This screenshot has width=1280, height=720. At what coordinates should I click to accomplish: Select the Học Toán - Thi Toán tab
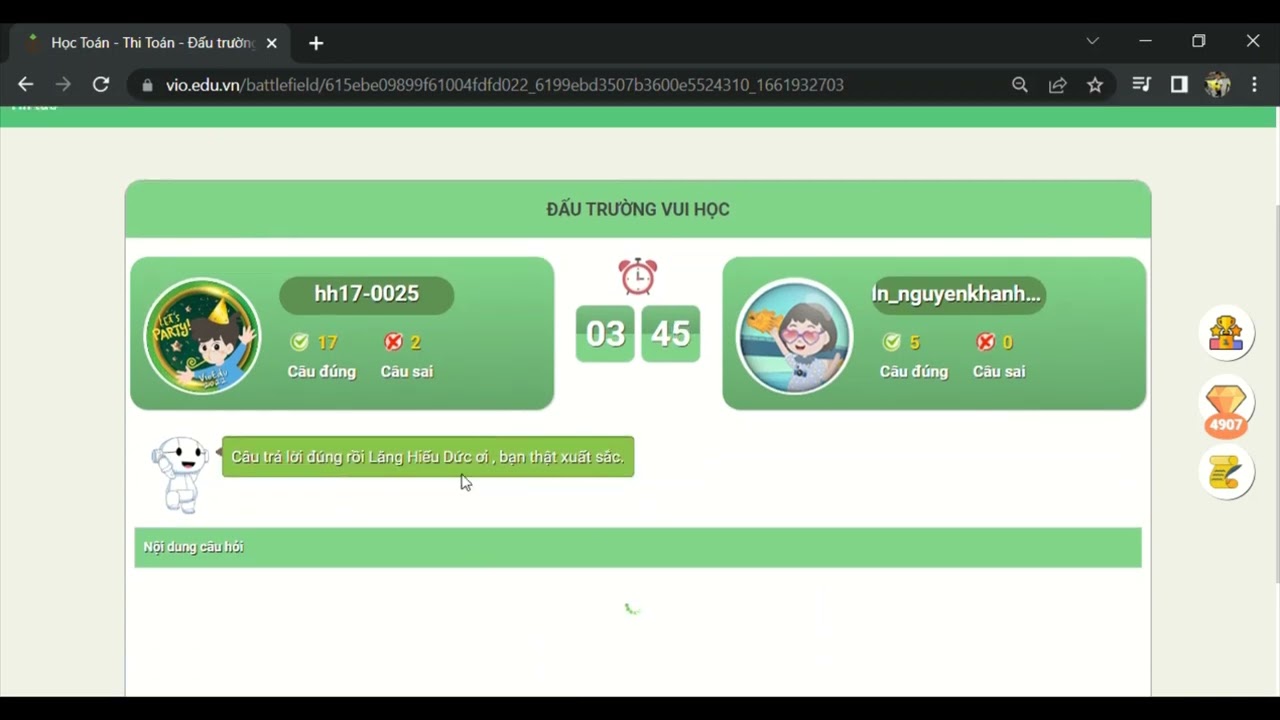coord(150,43)
